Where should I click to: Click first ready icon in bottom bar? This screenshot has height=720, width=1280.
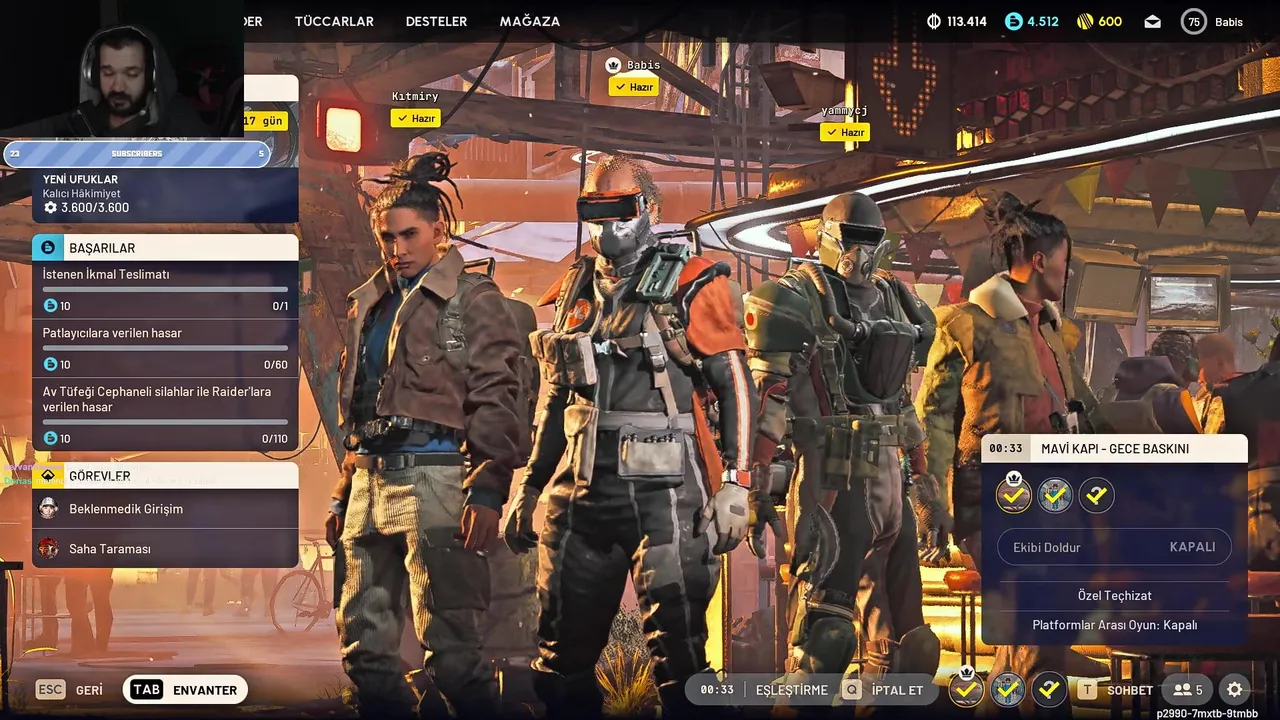coord(966,690)
